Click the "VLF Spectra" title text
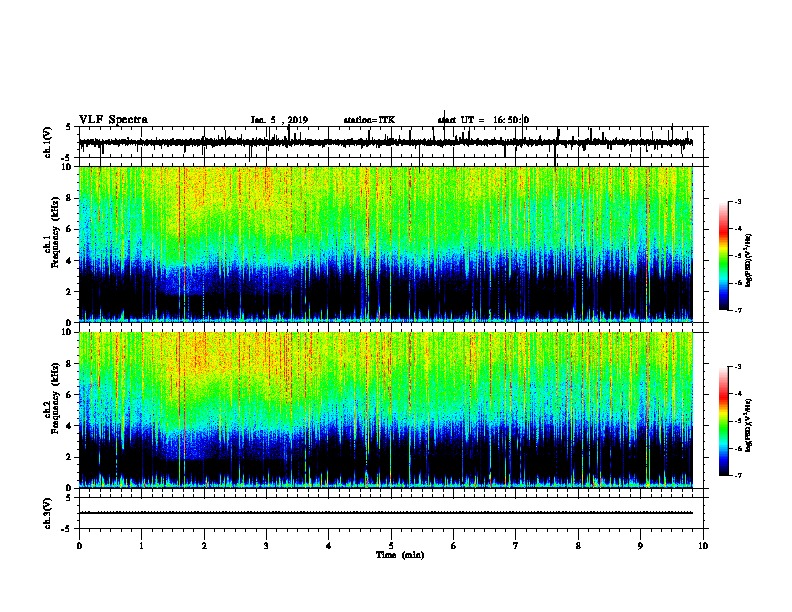Viewport: 792px width, 612px height. [x=114, y=119]
